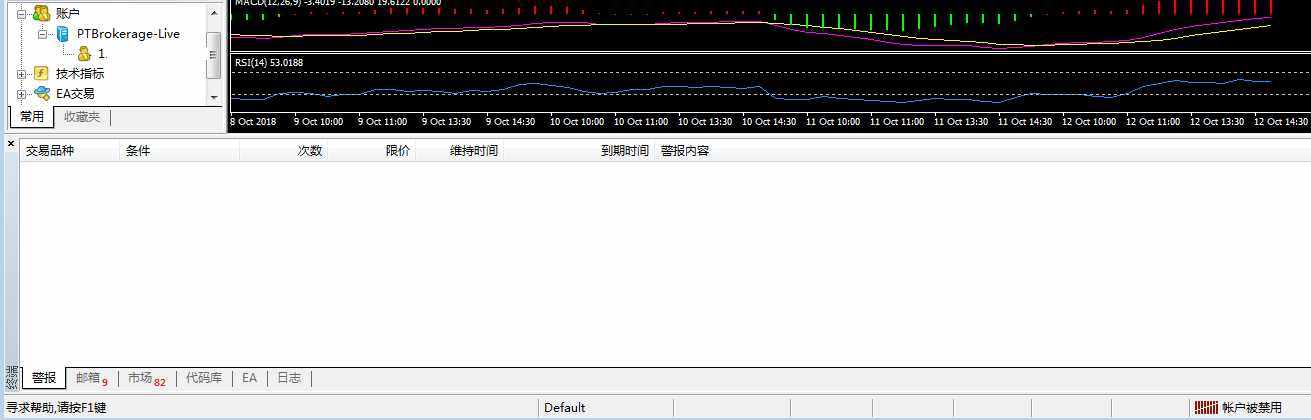This screenshot has width=1311, height=420.
Task: Collapse the PTBrokerage-Live tree node
Action: (43, 33)
